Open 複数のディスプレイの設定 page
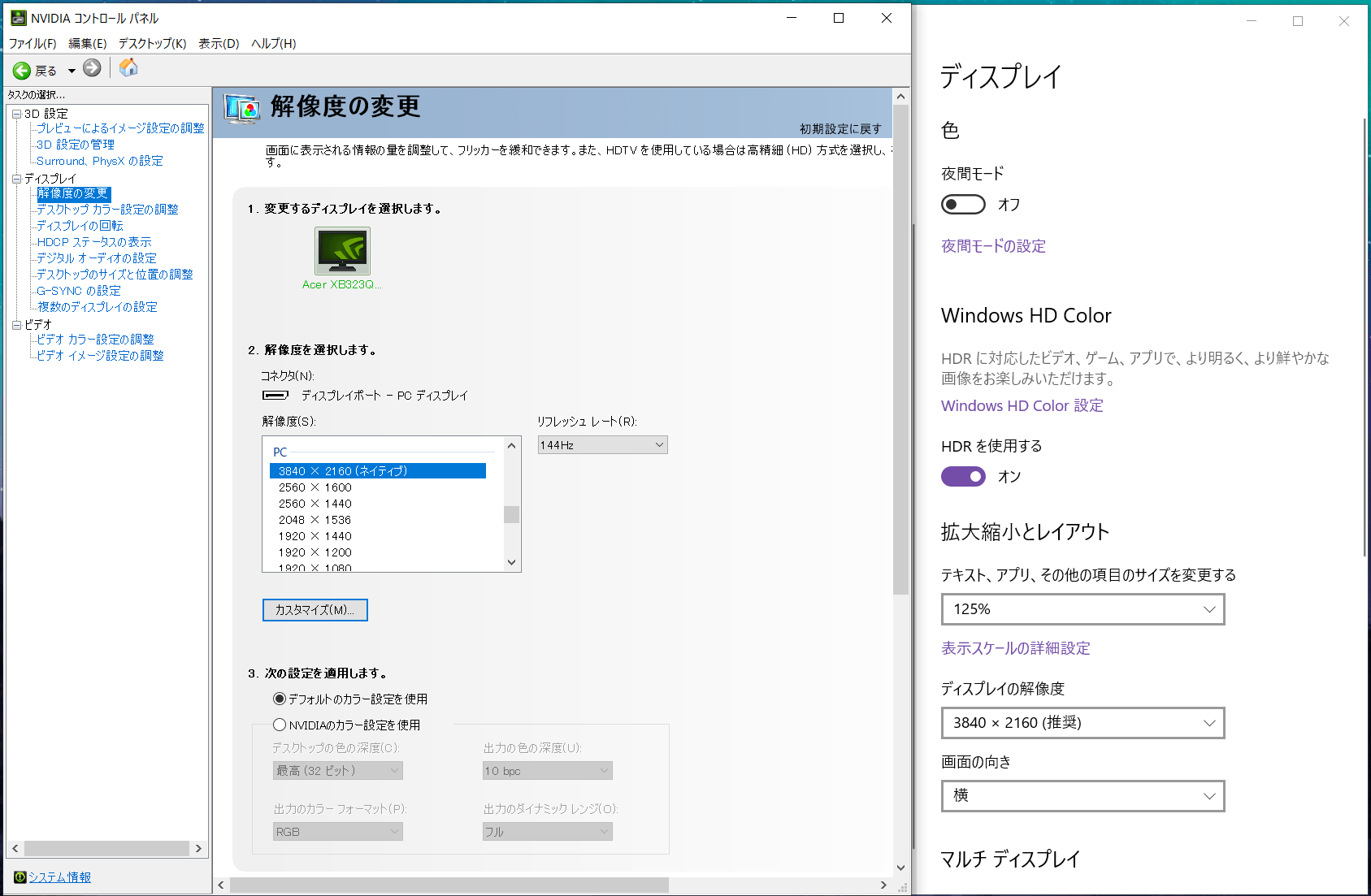This screenshot has width=1371, height=896. coord(98,307)
